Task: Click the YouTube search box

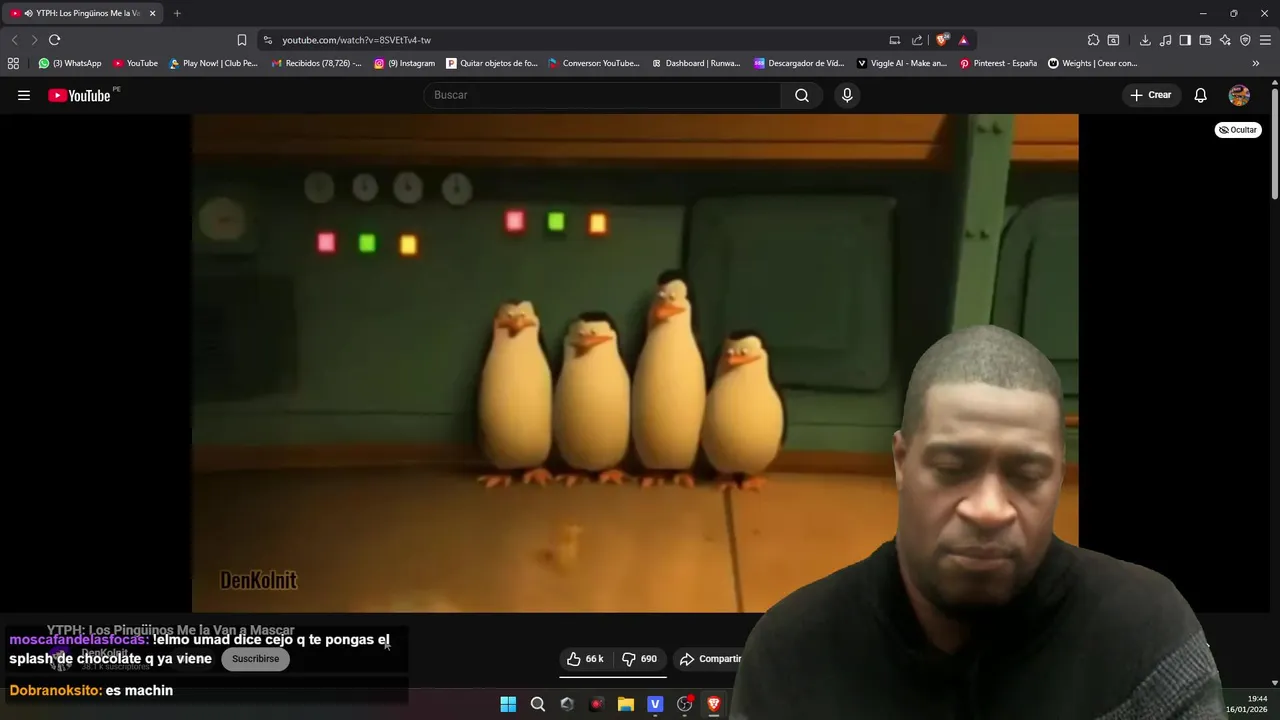Action: click(x=602, y=95)
